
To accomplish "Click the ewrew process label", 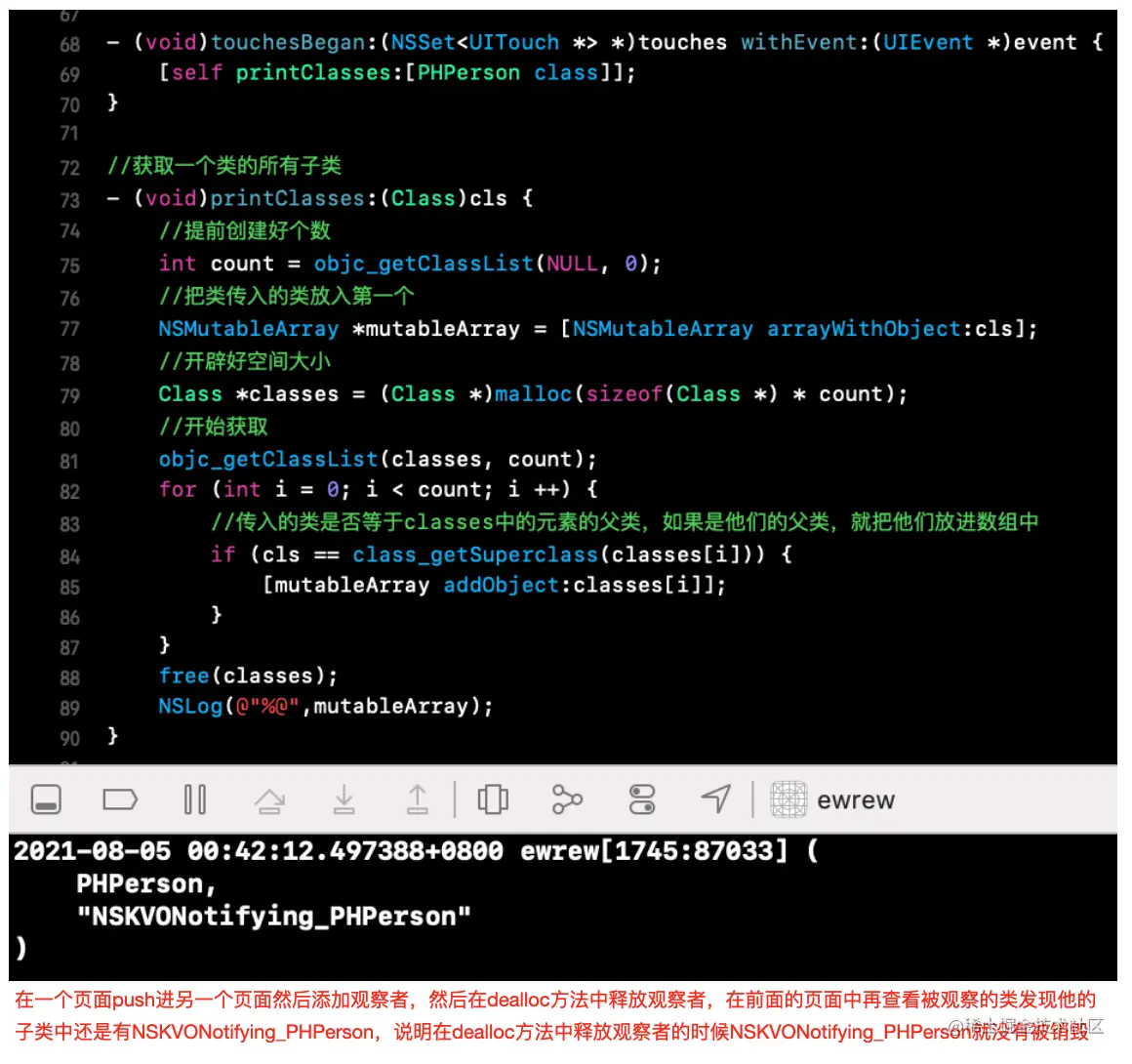I will click(x=856, y=800).
